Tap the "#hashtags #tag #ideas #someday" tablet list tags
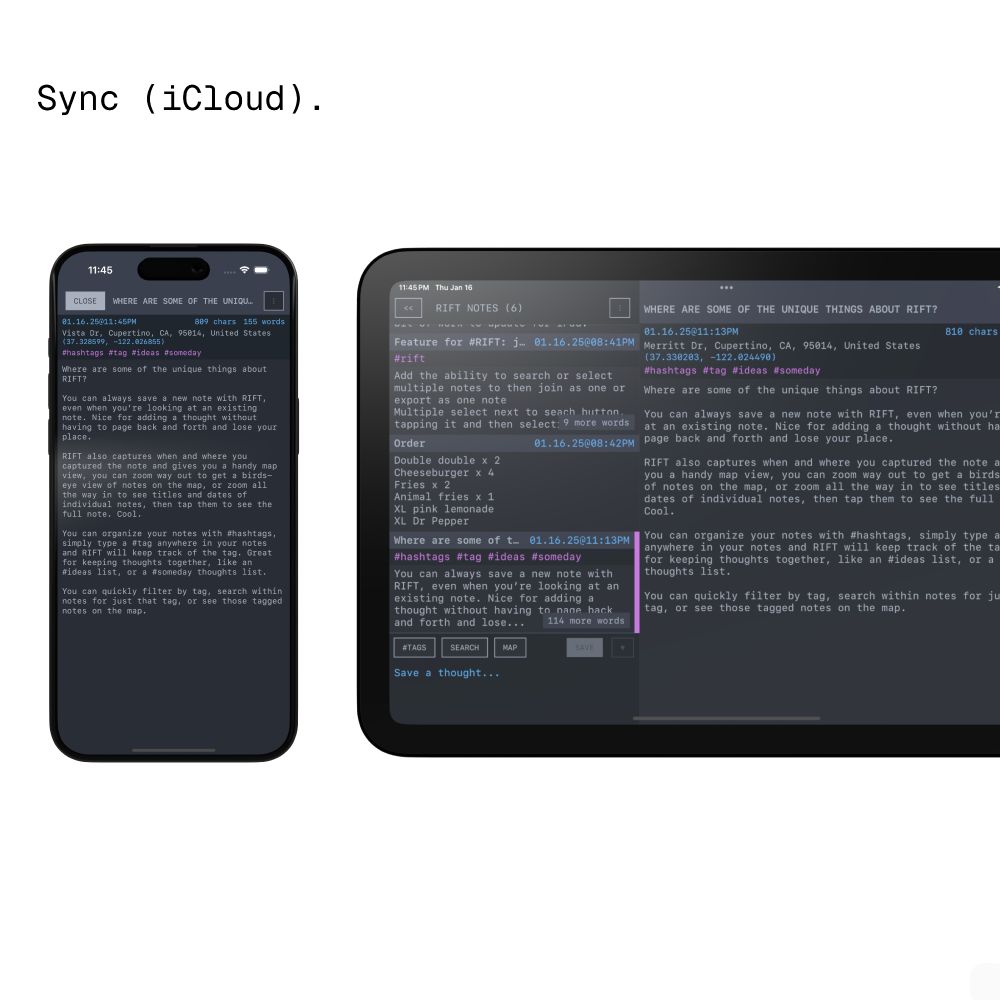The image size is (1000, 1000). [487, 557]
